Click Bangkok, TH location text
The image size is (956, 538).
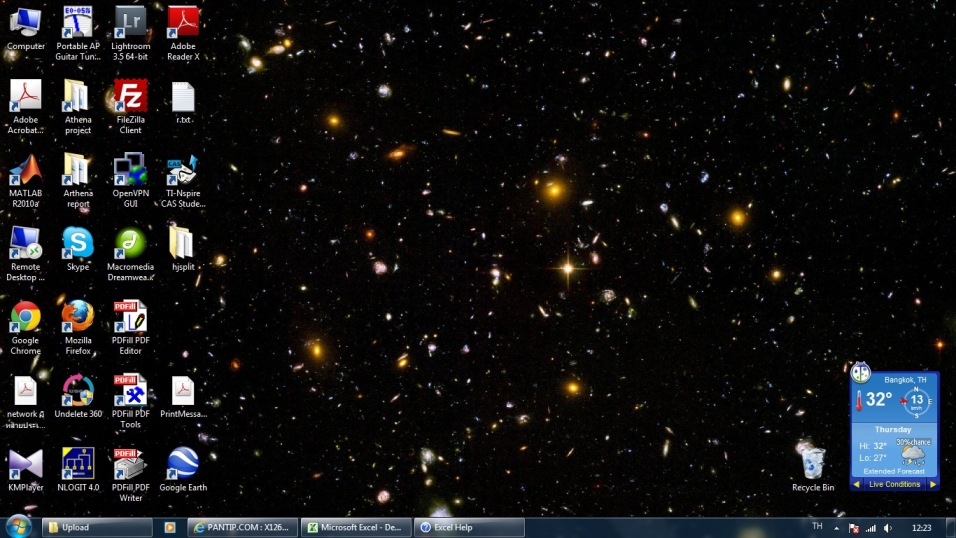click(x=905, y=380)
